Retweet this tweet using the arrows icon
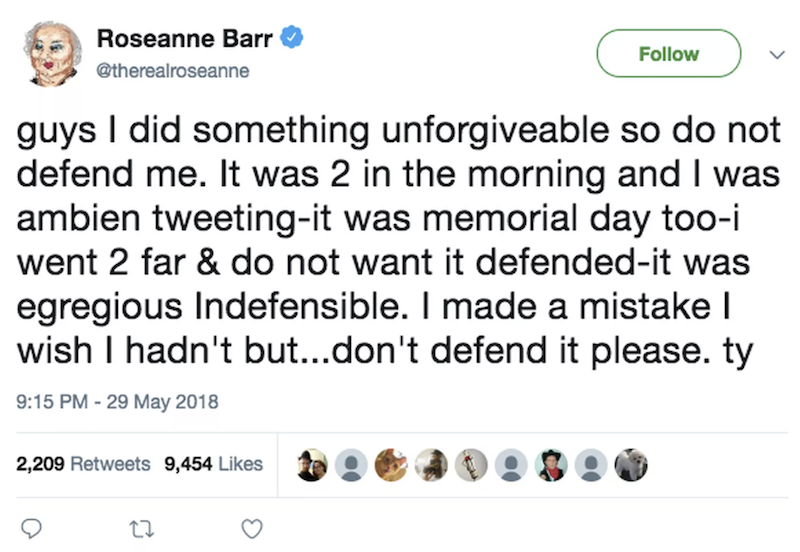The height and width of the screenshot is (552, 800). 141,529
